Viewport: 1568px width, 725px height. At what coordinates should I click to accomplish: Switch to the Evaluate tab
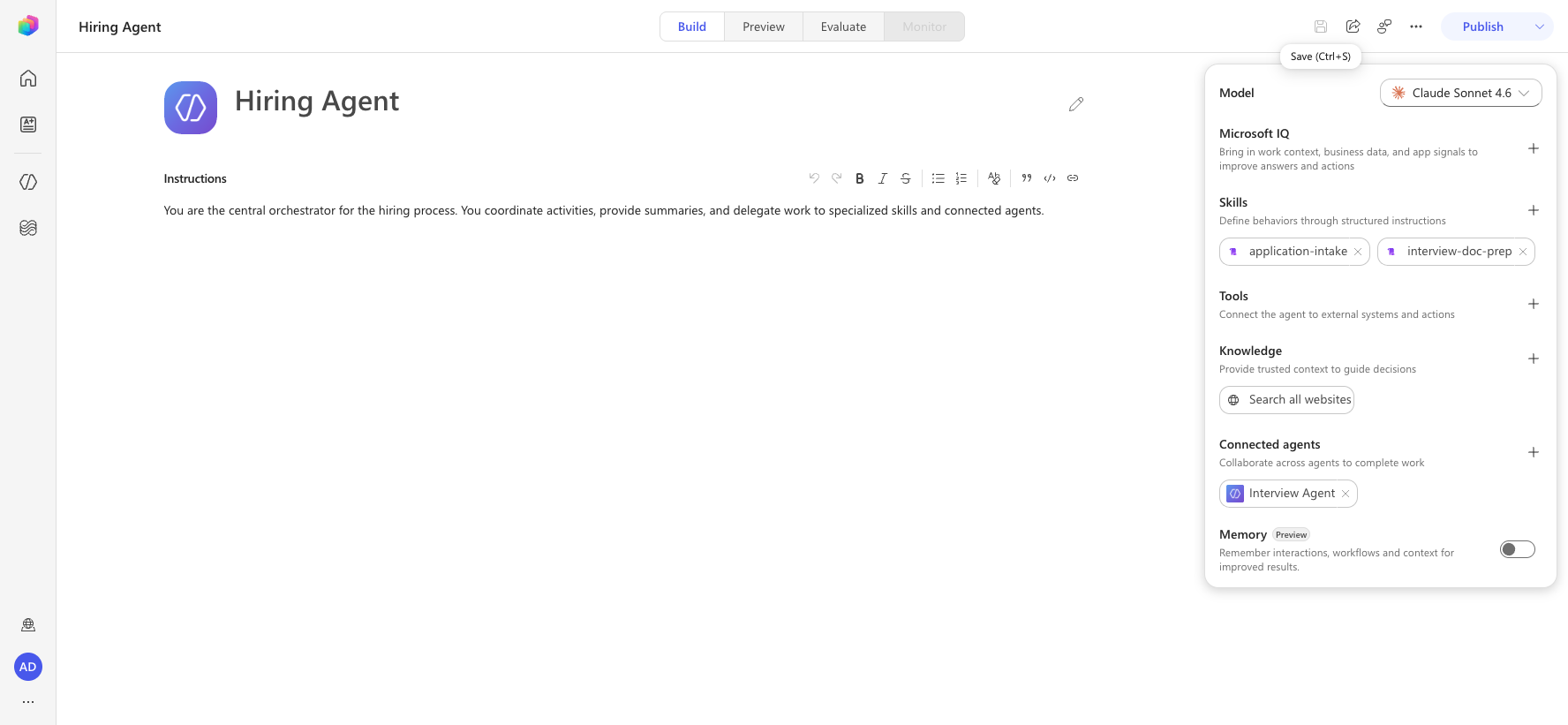click(x=843, y=26)
